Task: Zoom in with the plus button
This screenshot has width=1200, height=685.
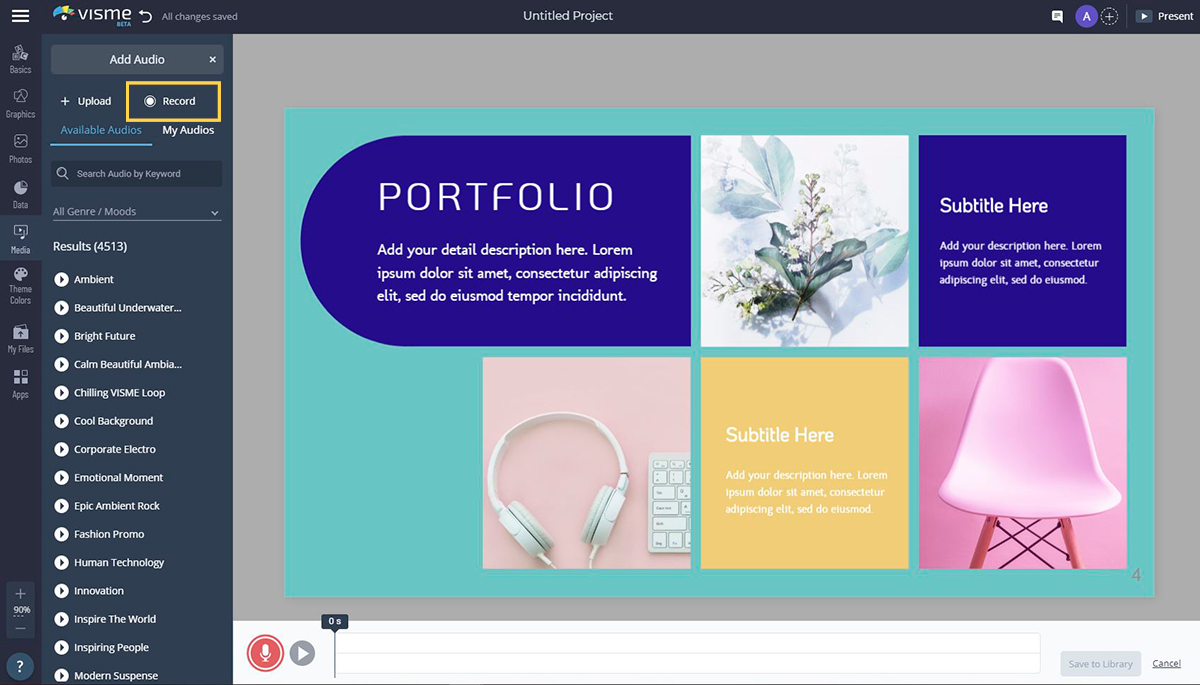Action: 21,594
